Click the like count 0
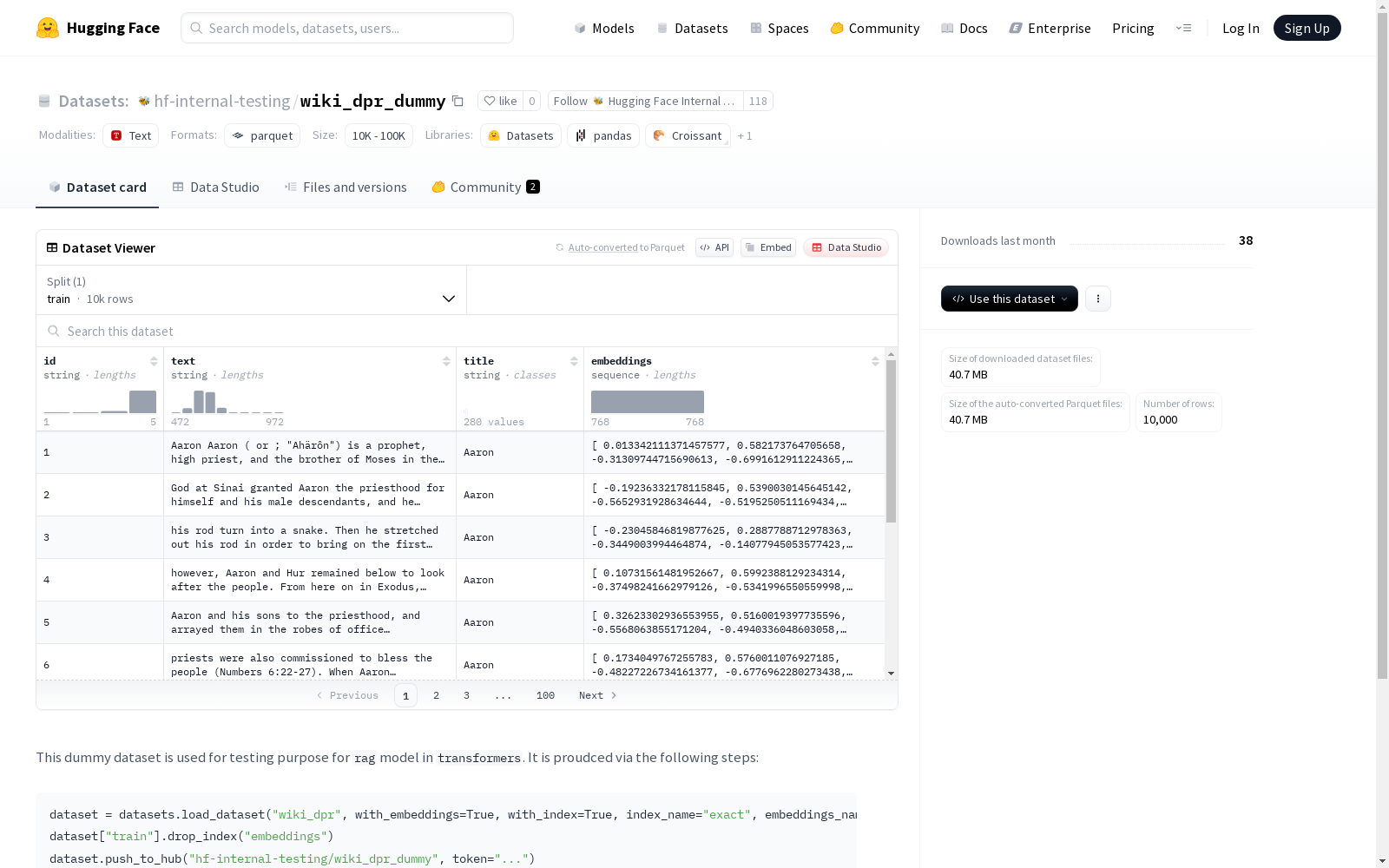The height and width of the screenshot is (868, 1389). tap(532, 101)
